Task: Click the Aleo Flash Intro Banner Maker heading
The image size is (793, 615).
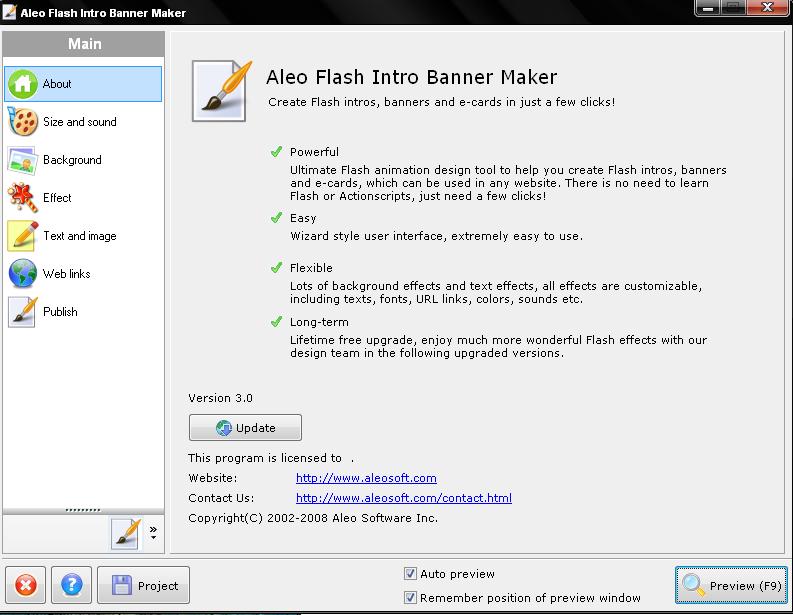Action: pos(412,77)
